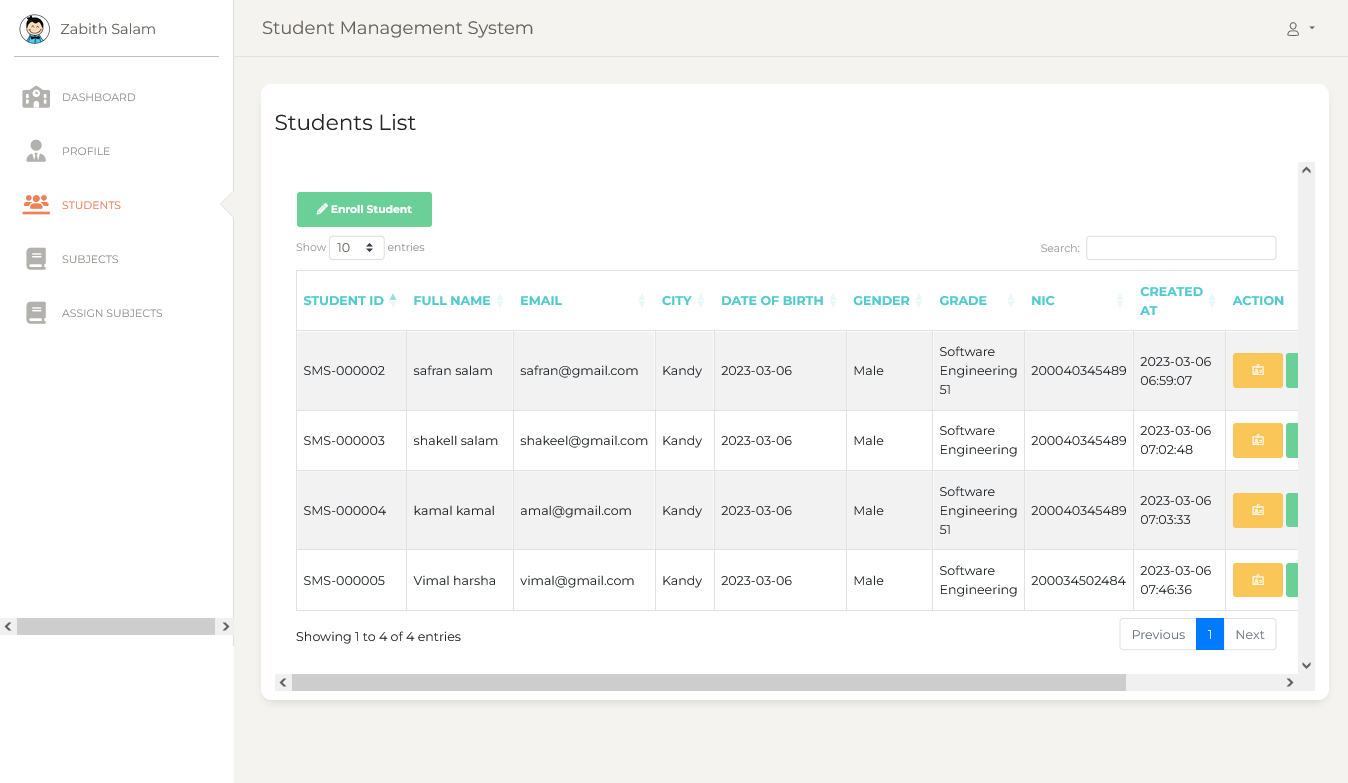Click name kamal kamal
Image resolution: width=1348 pixels, height=783 pixels.
pyautogui.click(x=454, y=510)
